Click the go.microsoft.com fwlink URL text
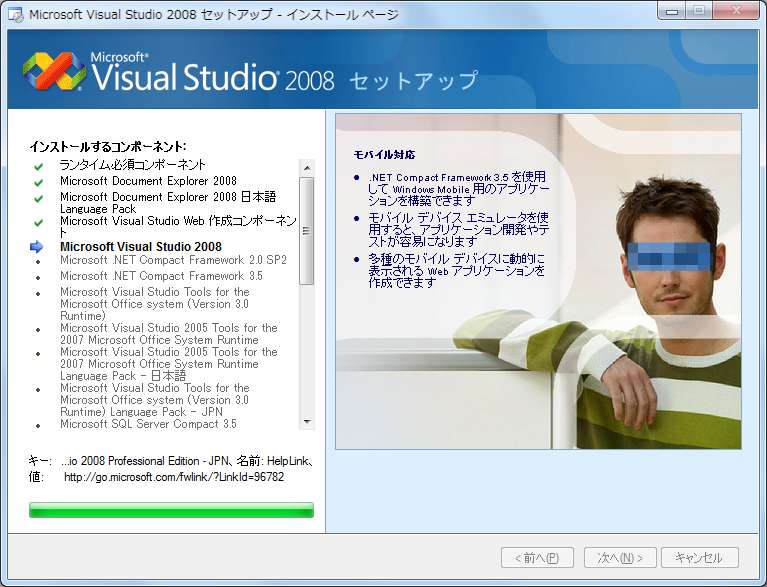767x587 pixels. click(x=174, y=477)
